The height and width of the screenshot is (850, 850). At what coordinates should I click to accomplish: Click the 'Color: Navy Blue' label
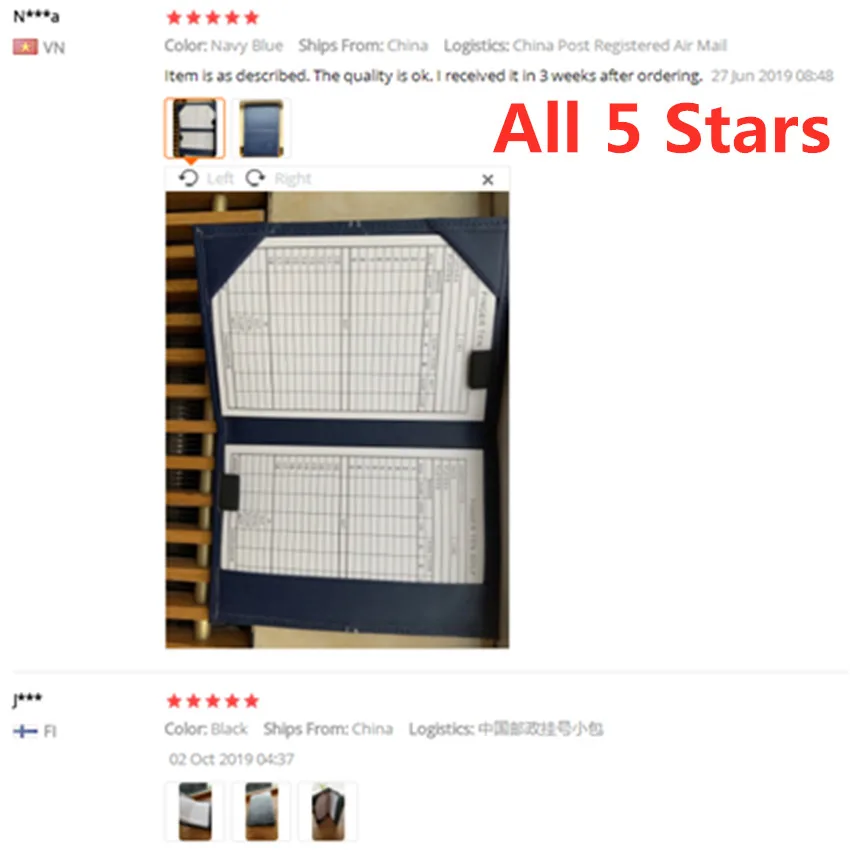[x=223, y=46]
